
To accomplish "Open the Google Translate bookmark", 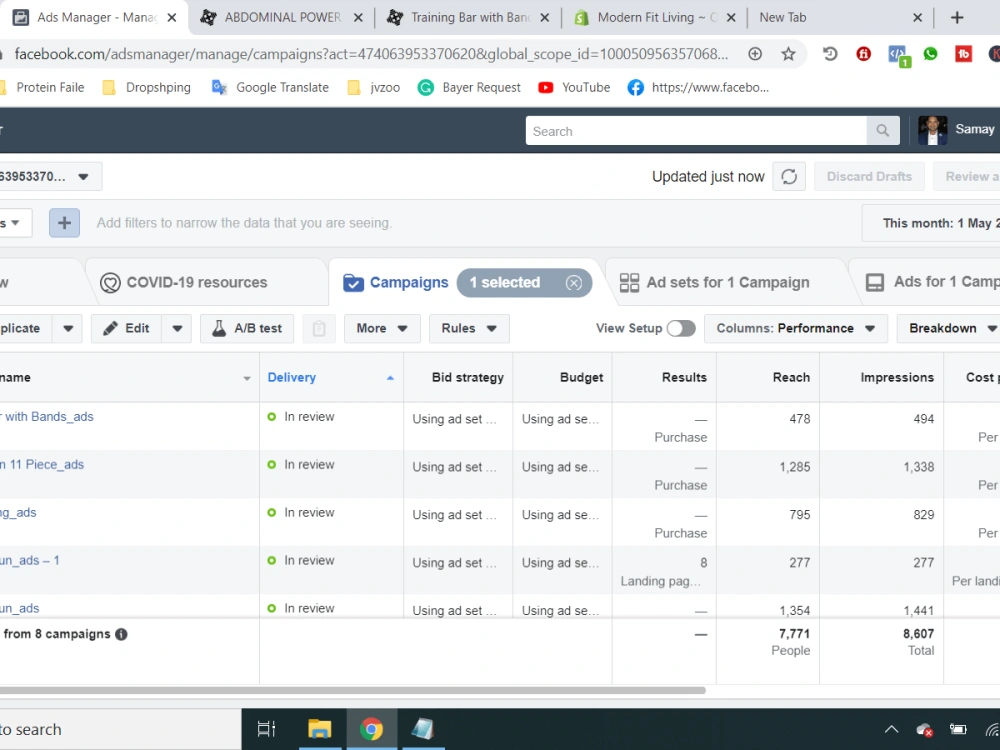I will click(x=270, y=87).
